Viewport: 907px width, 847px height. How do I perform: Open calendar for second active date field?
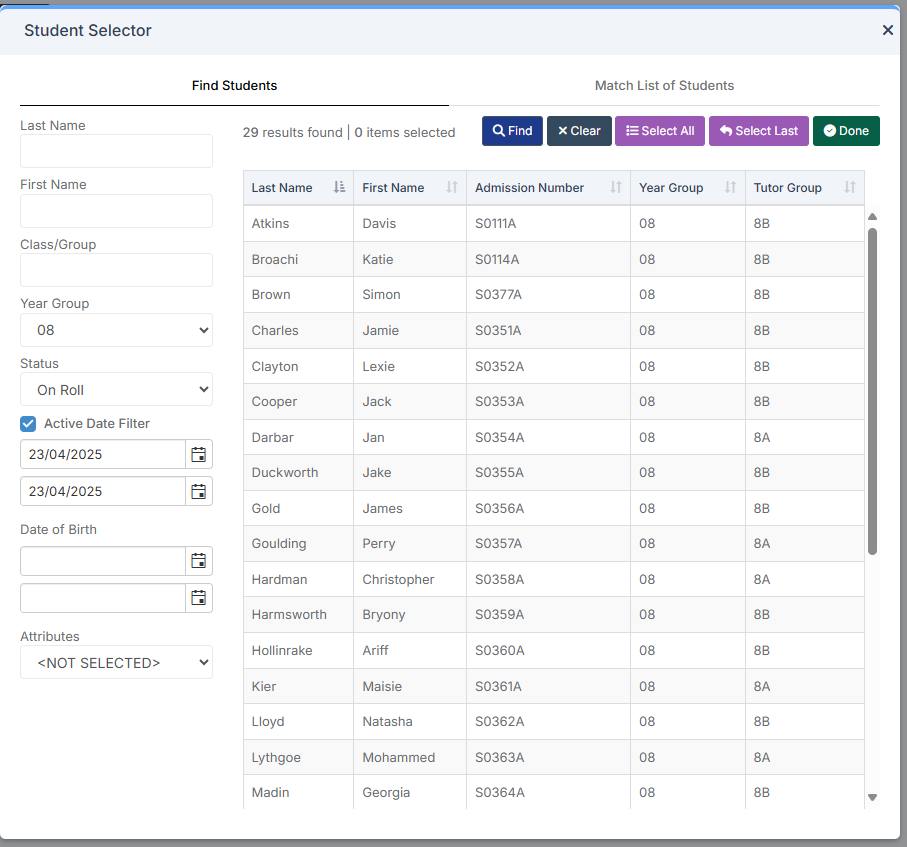199,491
